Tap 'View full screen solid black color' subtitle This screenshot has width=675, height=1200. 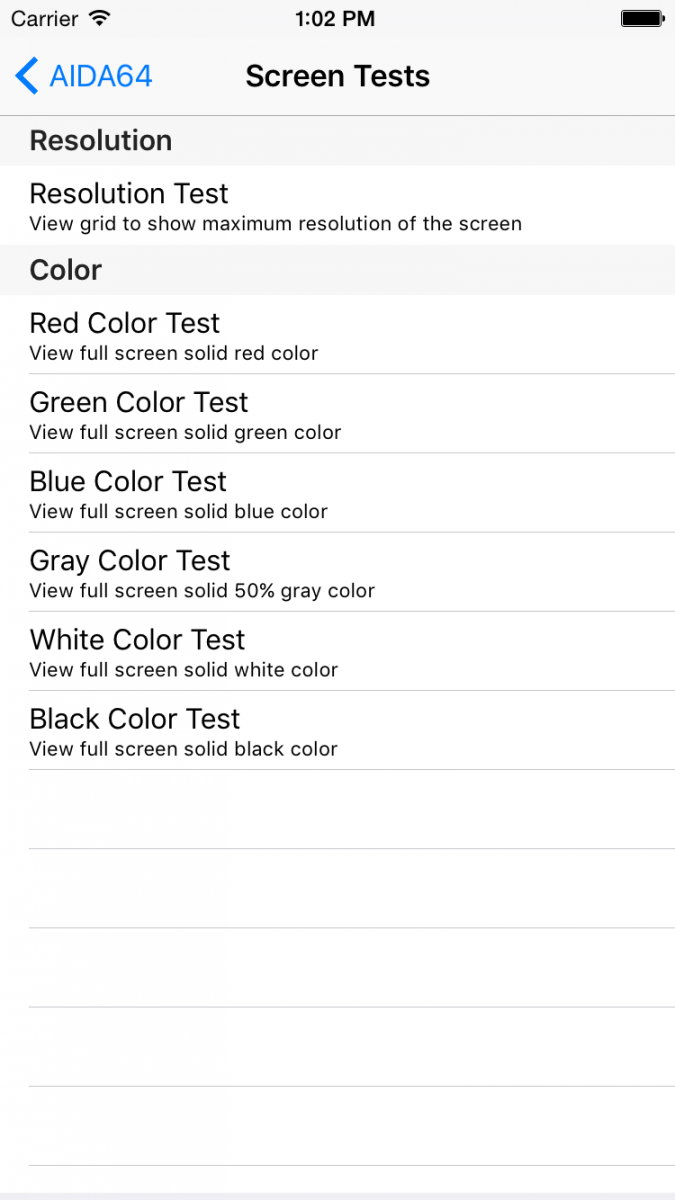(184, 749)
